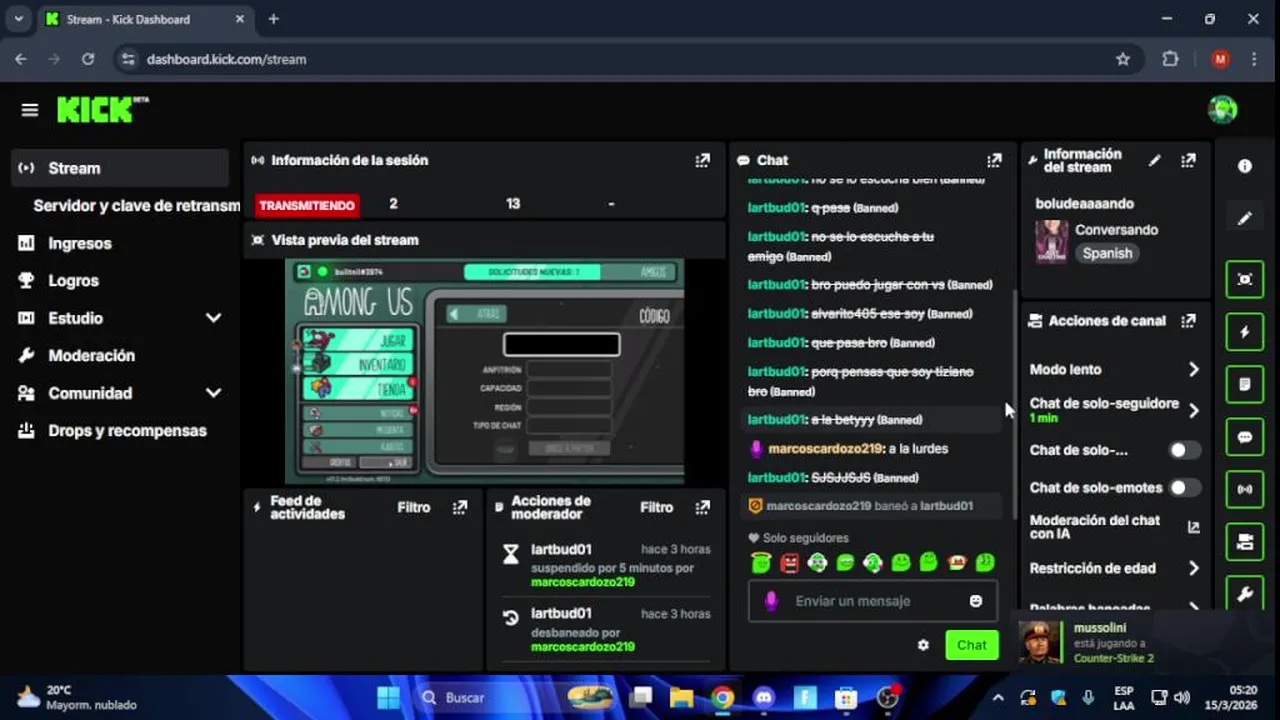The image size is (1280, 720).
Task: Pop out the Feed de actividades panel
Action: coord(460,508)
